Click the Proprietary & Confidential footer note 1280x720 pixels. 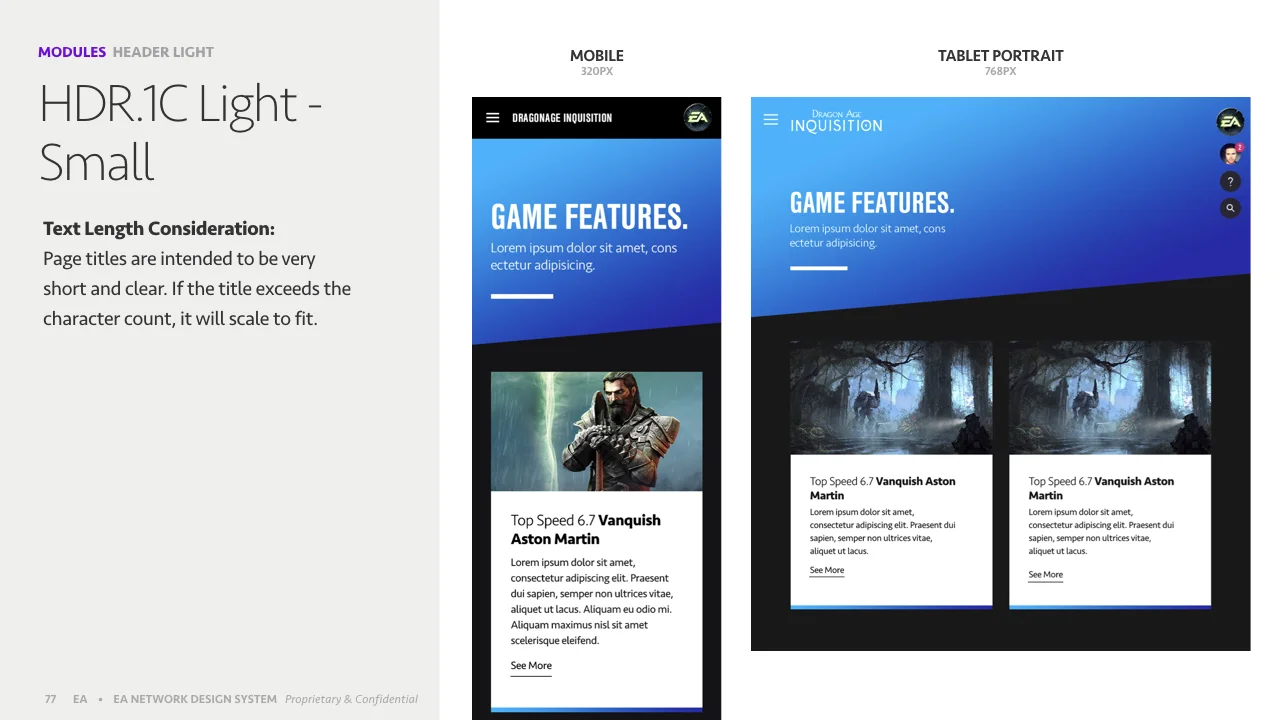click(351, 699)
